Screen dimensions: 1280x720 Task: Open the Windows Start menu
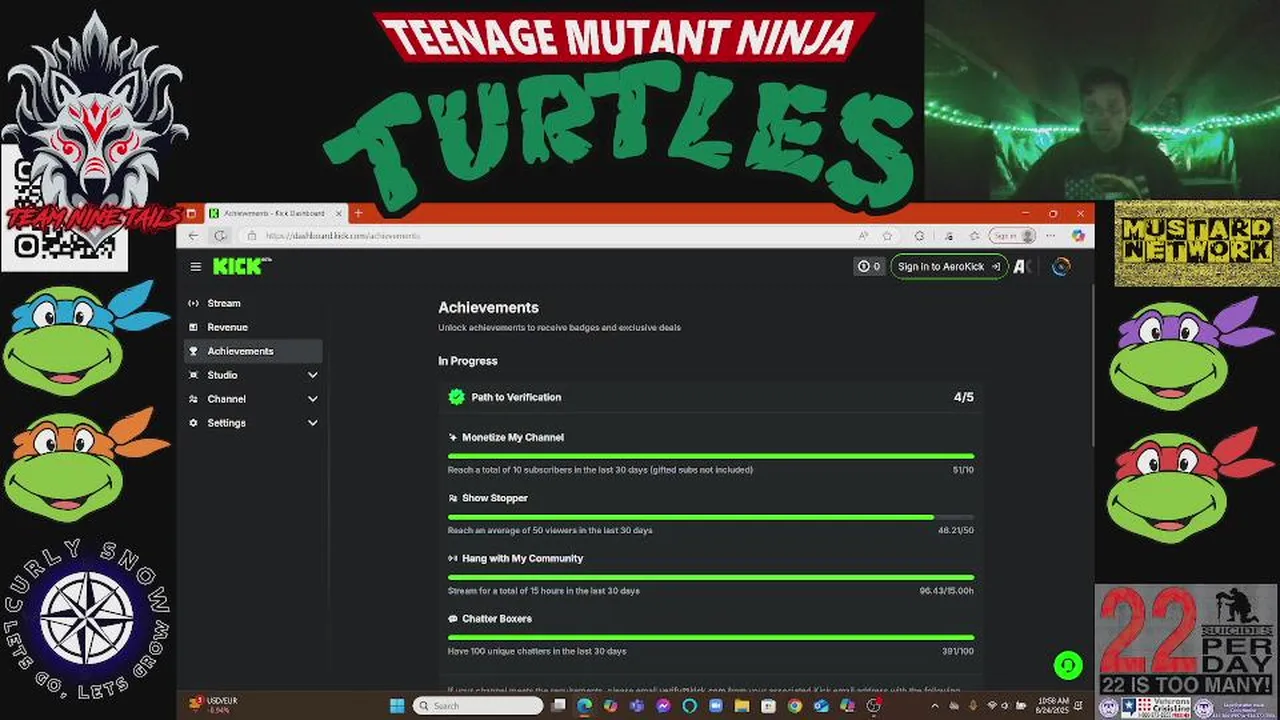pyautogui.click(x=397, y=705)
